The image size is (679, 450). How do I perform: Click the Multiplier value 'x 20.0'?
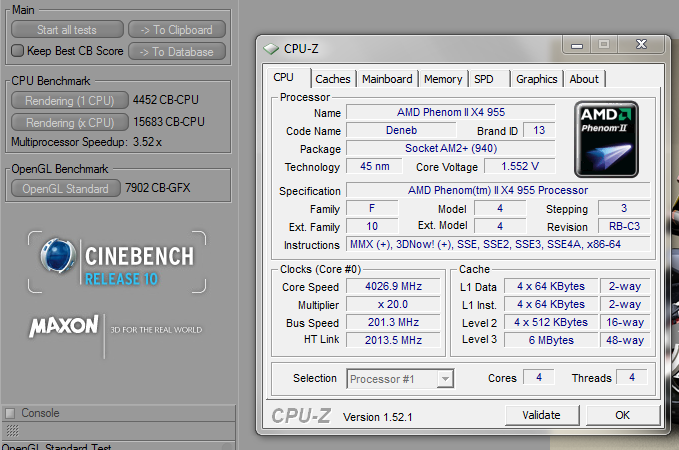(x=394, y=304)
